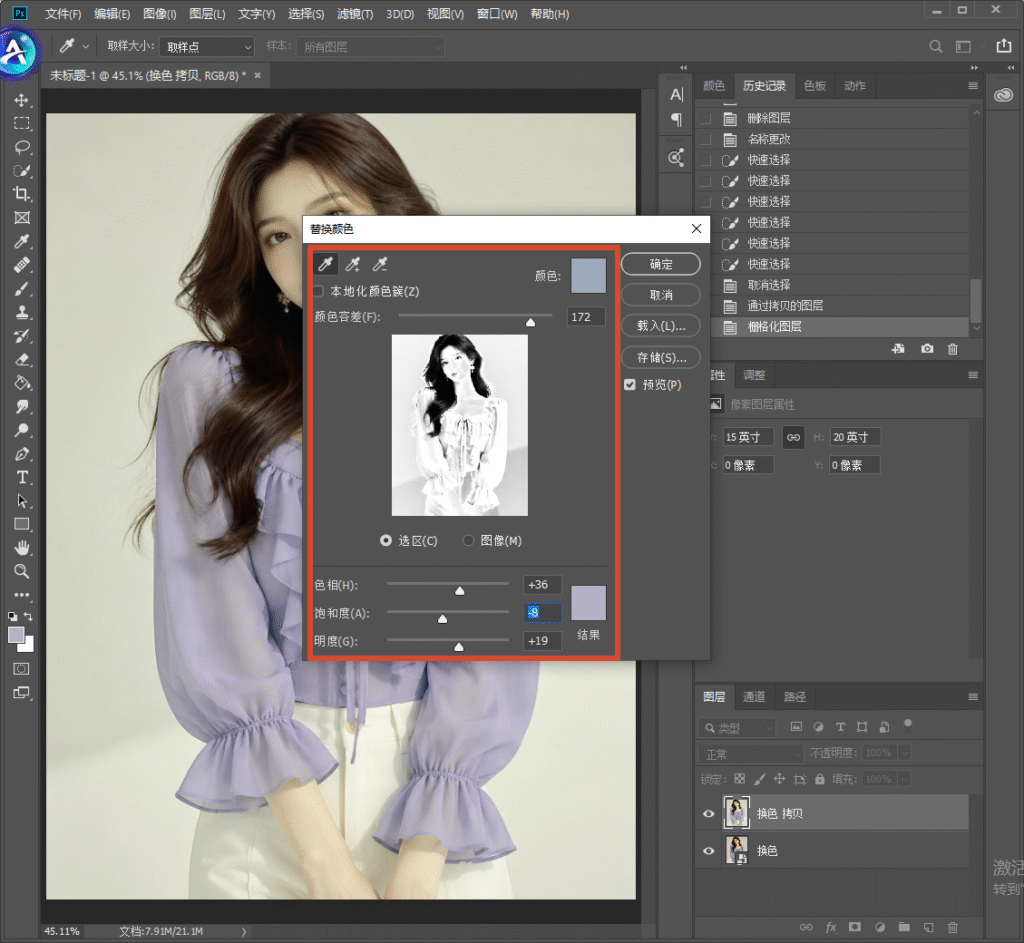Viewport: 1024px width, 943px height.
Task: Open tool preset picker arrow beside eyedropper
Action: (x=86, y=46)
